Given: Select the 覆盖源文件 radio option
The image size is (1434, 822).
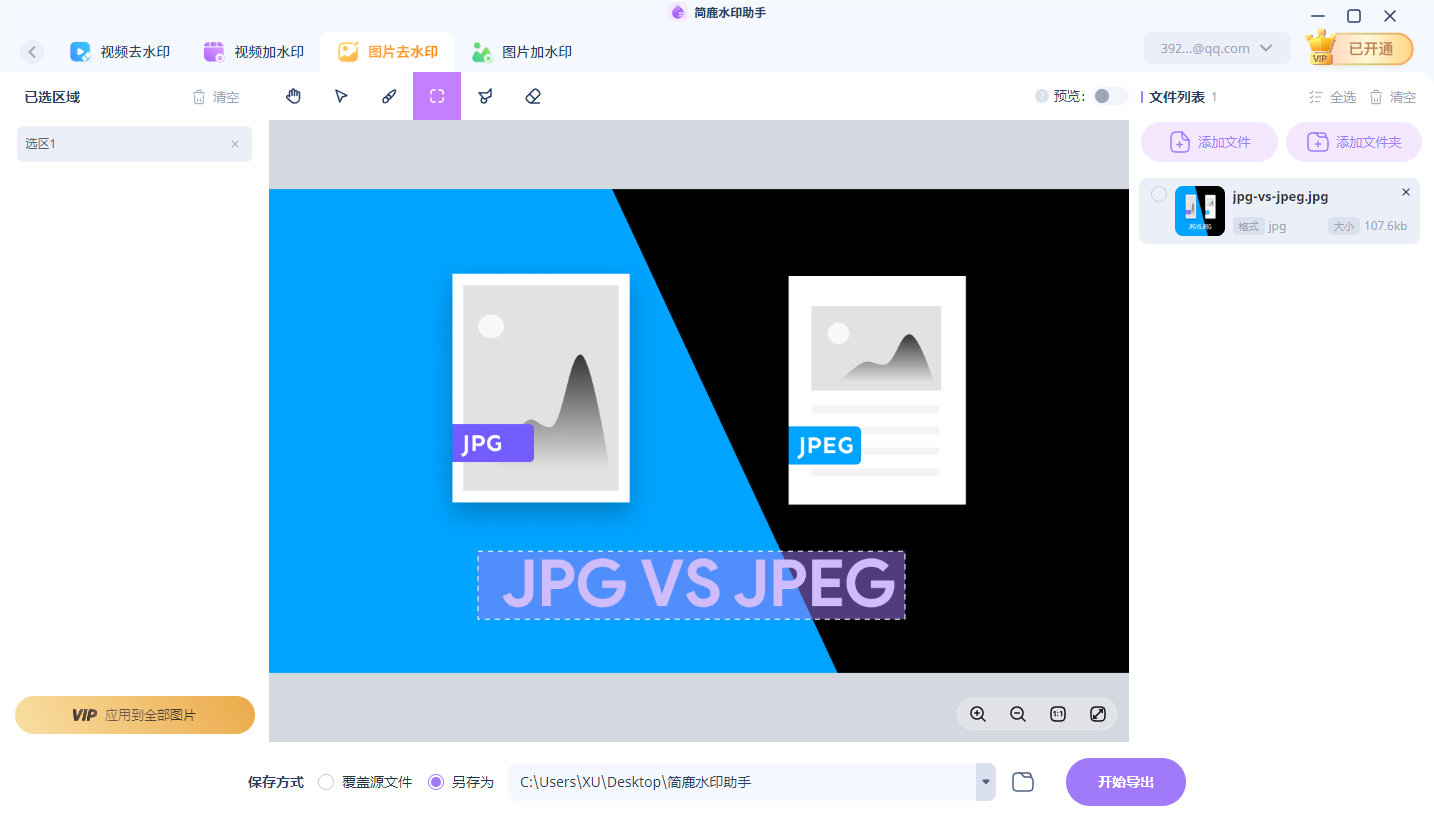Looking at the screenshot, I should 325,782.
